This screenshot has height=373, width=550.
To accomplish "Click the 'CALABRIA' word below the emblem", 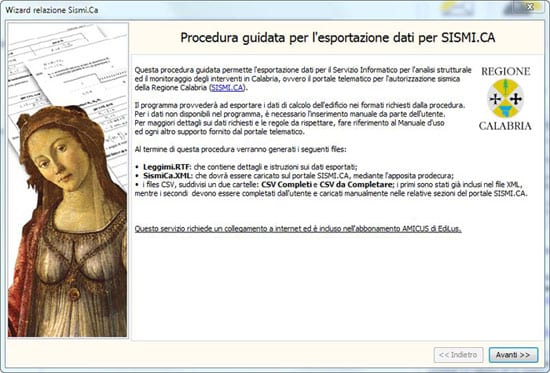I will (x=505, y=126).
